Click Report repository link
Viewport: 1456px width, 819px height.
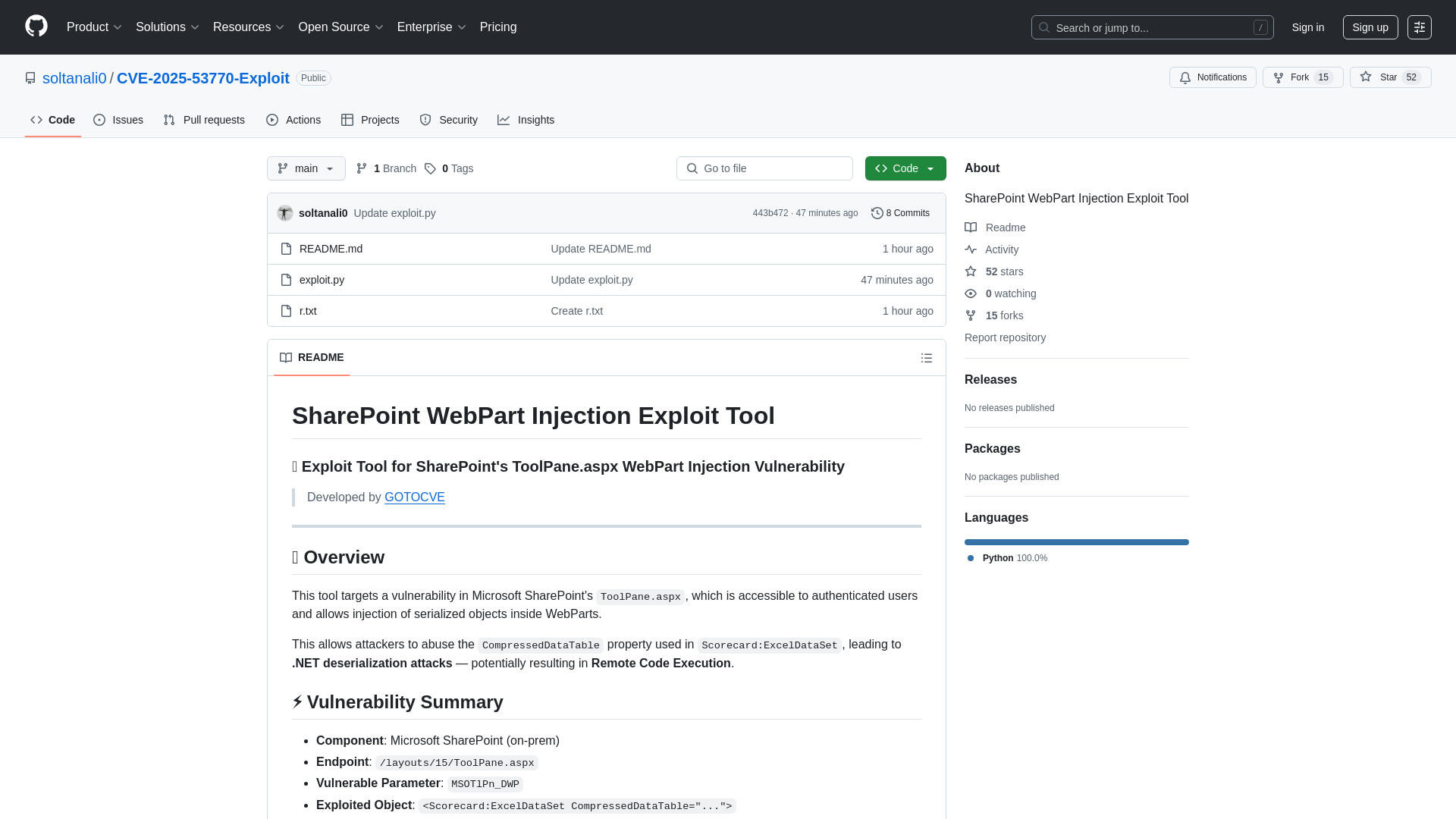(1005, 337)
